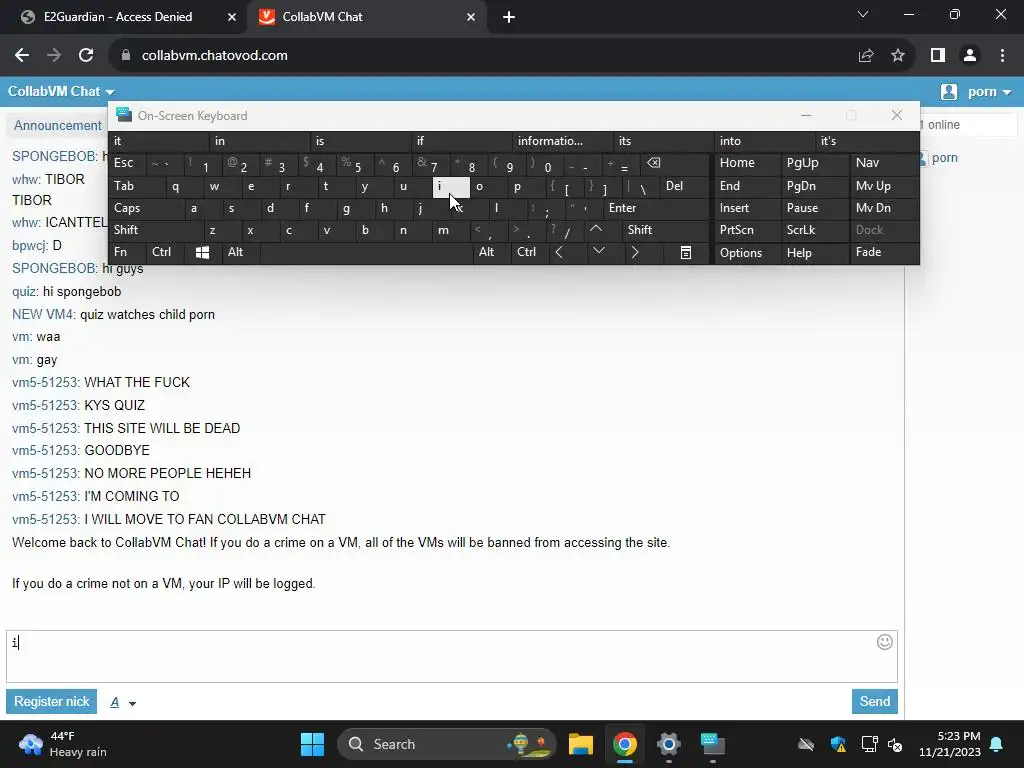Image resolution: width=1024 pixels, height=768 pixels.
Task: Click the up arrow key on keyboard
Action: pyautogui.click(x=596, y=229)
